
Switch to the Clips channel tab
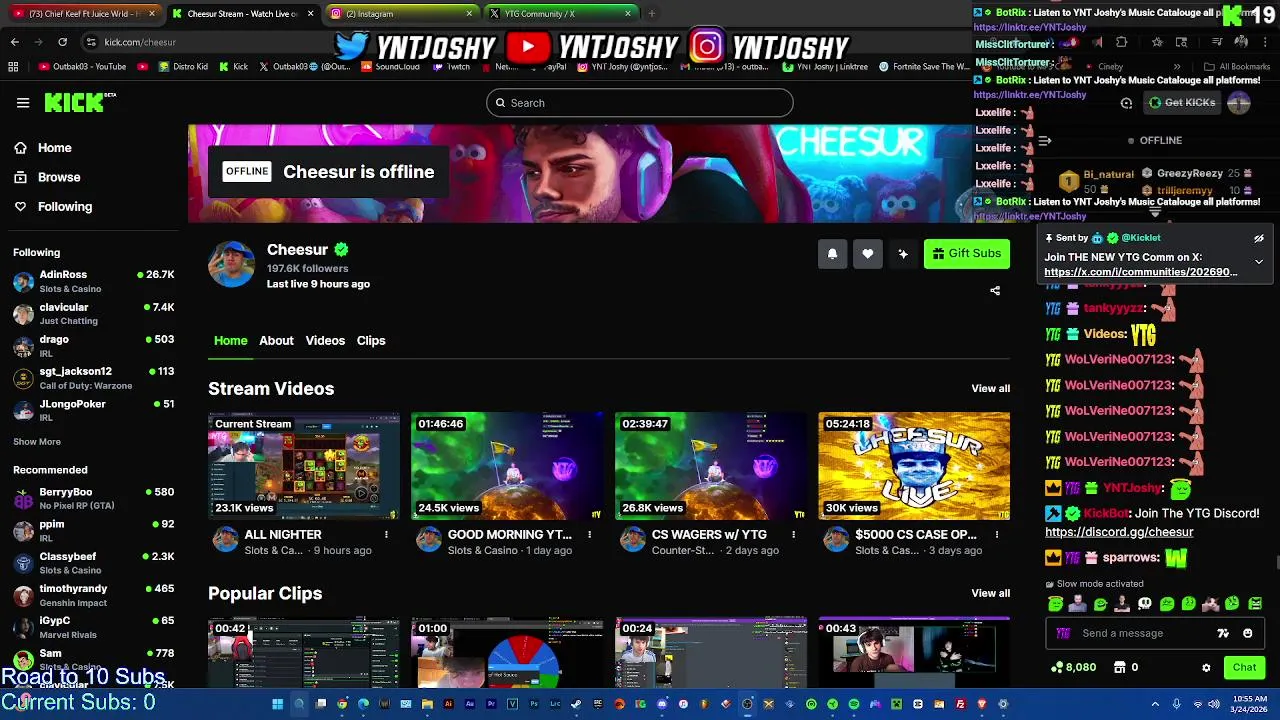pos(371,341)
